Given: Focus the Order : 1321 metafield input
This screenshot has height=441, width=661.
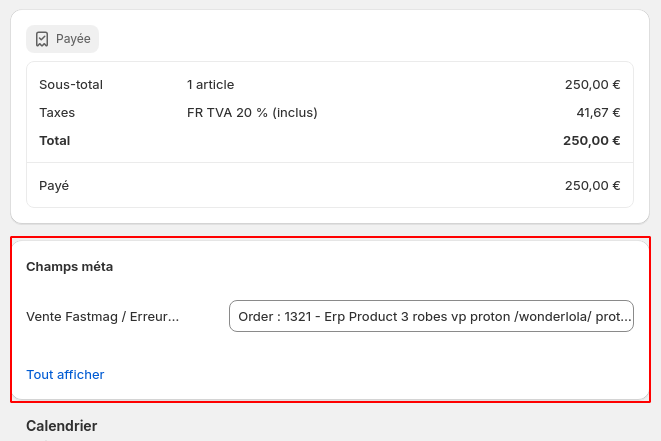Looking at the screenshot, I should click(x=431, y=316).
